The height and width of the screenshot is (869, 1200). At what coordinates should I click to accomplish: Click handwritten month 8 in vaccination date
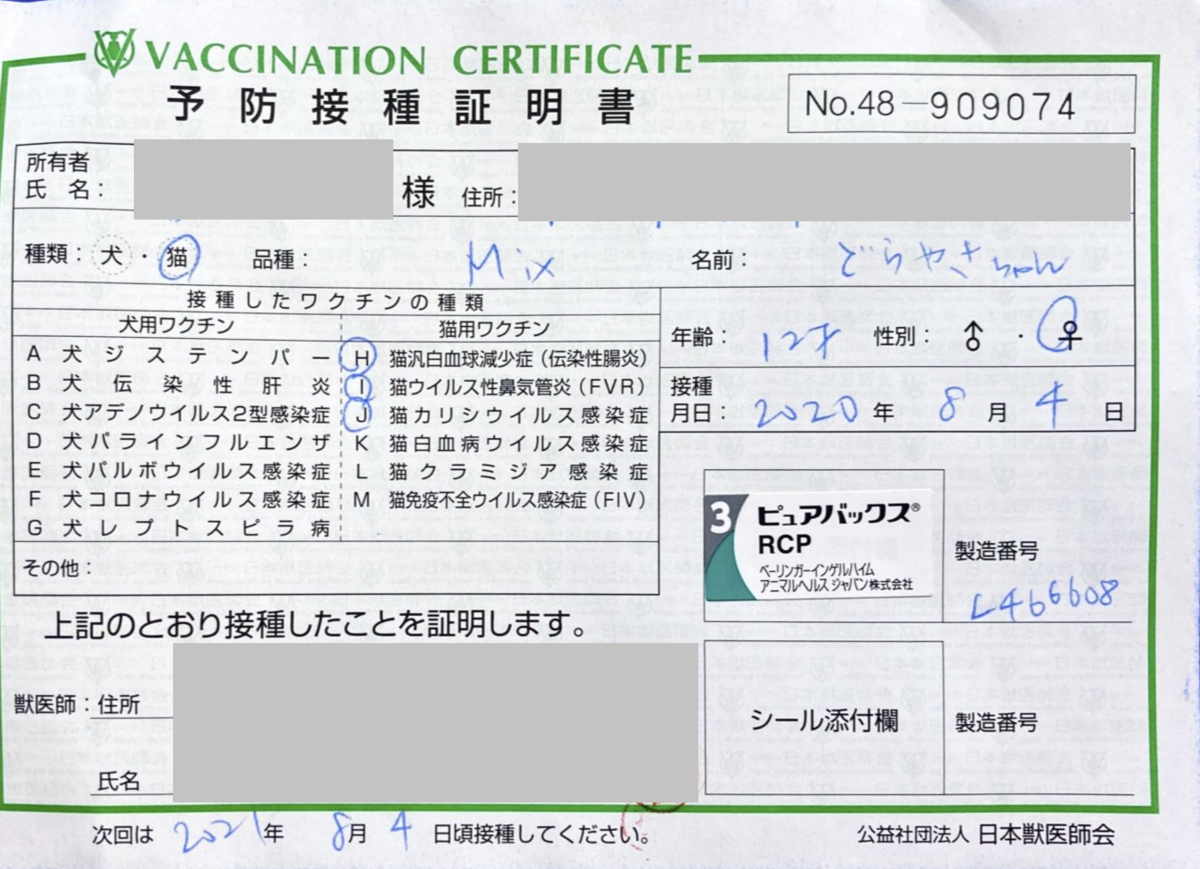pyautogui.click(x=949, y=409)
